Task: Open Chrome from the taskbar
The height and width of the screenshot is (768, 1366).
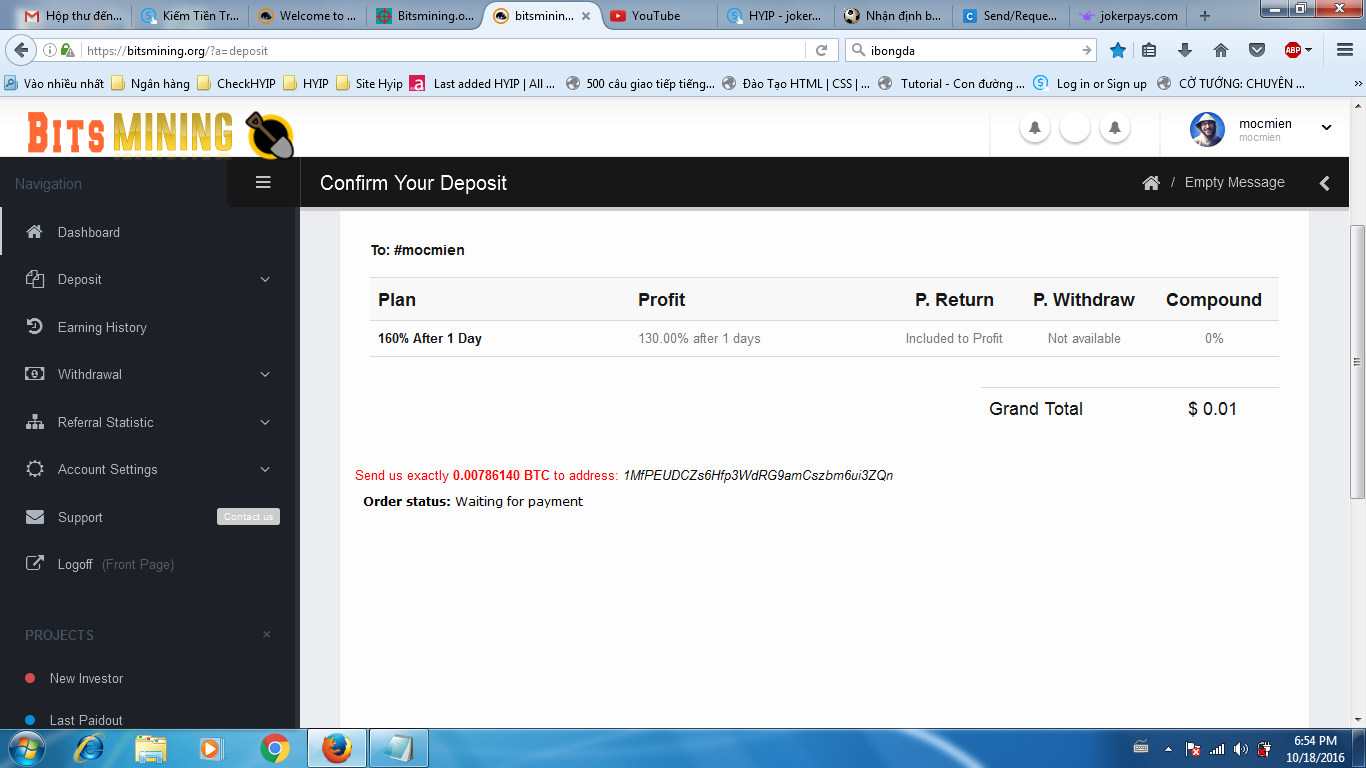Action: pos(274,748)
